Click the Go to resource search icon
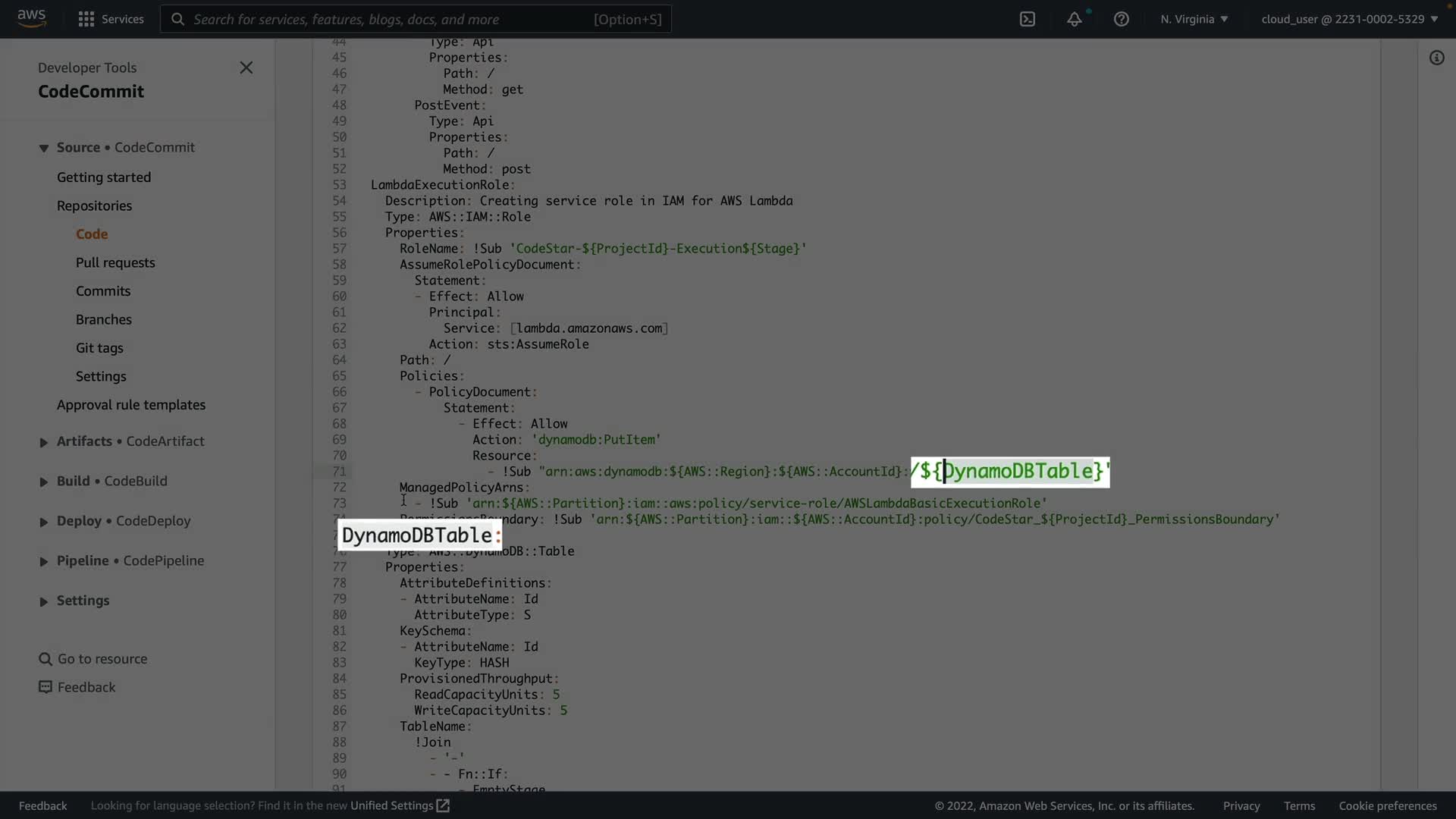The image size is (1456, 819). click(x=45, y=659)
